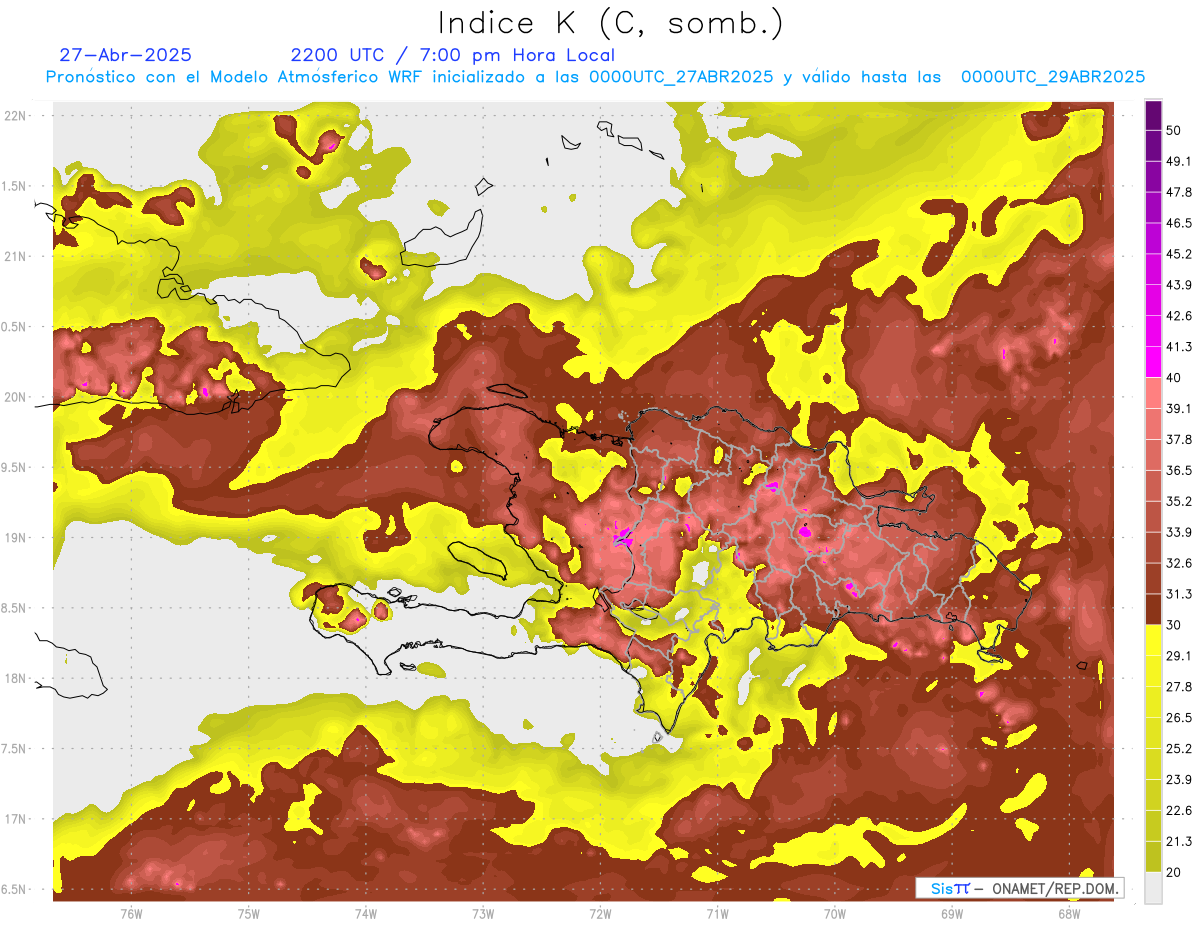Click legend value "27.8"
This screenshot has width=1200, height=927.
pos(1179,687)
